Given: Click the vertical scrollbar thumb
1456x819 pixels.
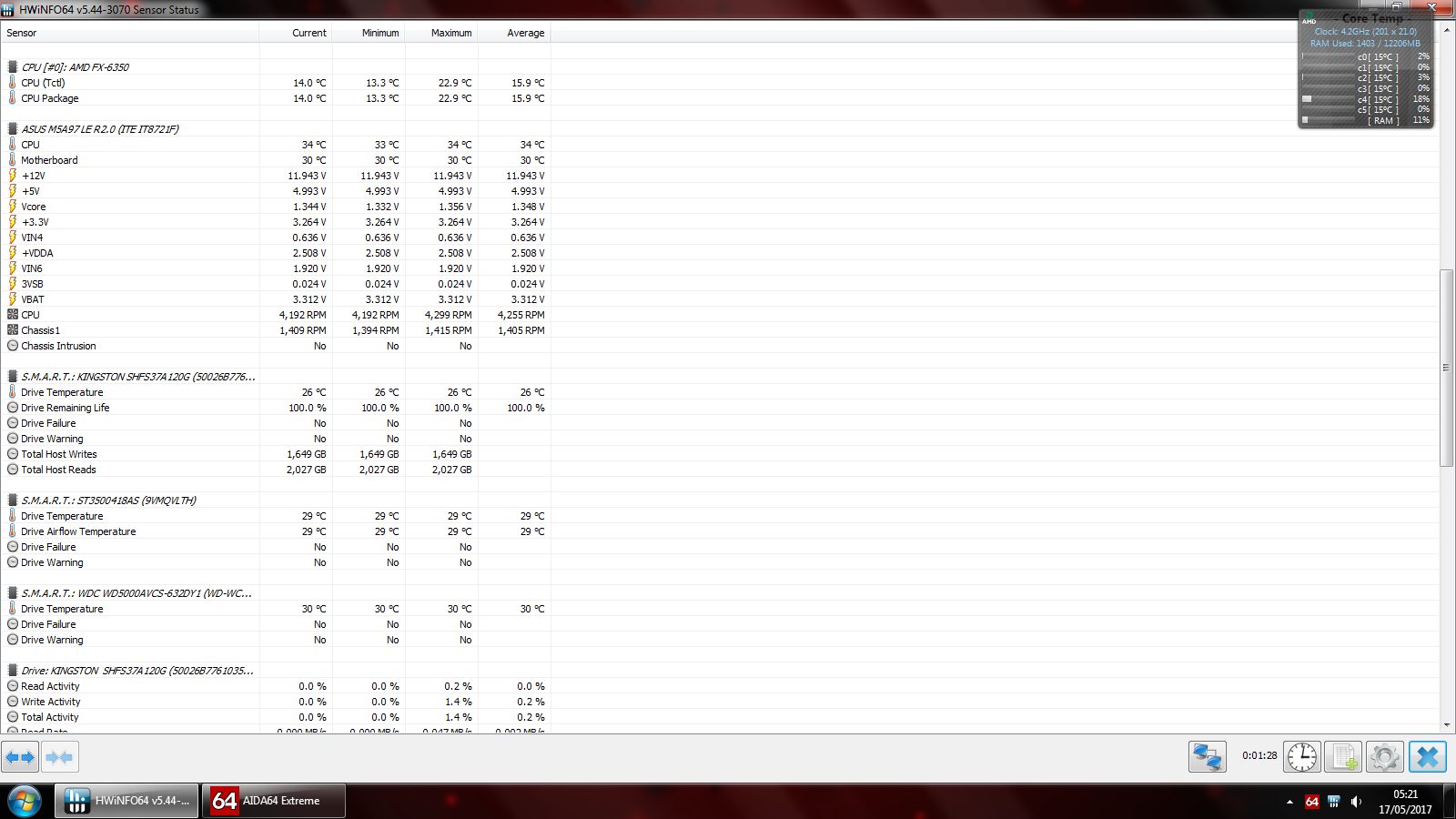Looking at the screenshot, I should coord(1446,368).
